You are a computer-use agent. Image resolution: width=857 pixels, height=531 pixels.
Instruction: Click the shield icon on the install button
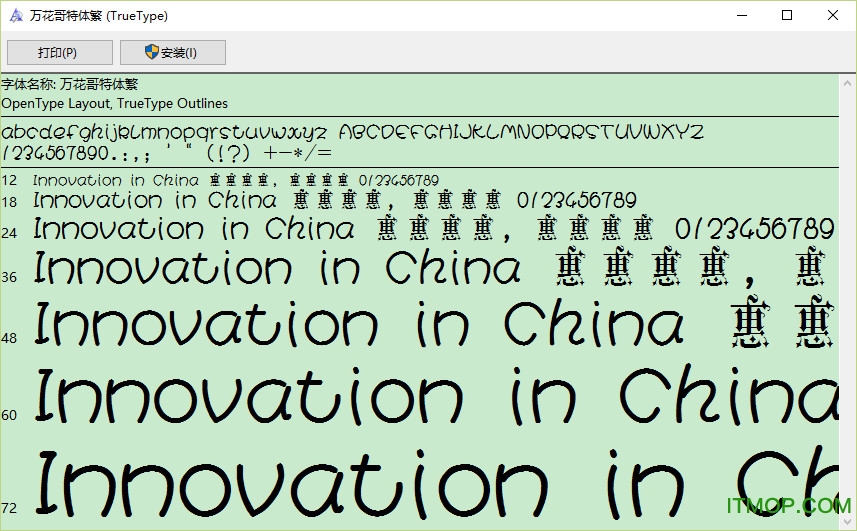[x=152, y=52]
